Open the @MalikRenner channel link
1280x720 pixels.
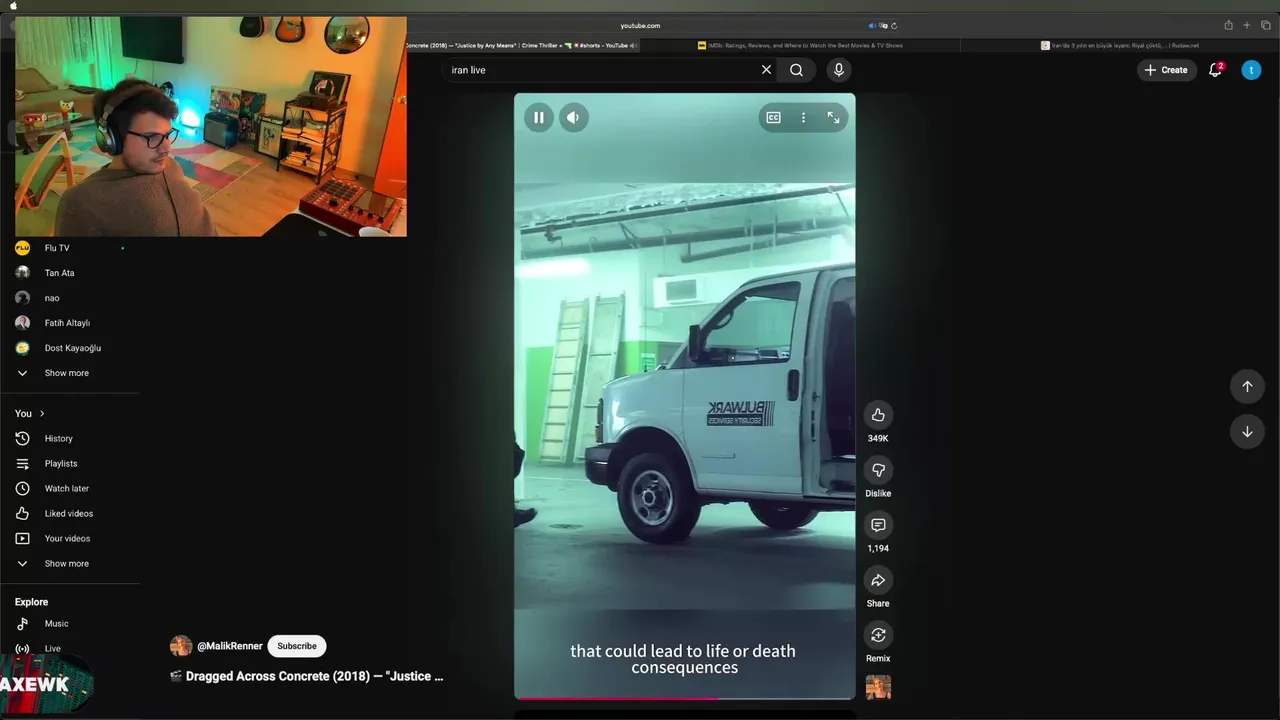tap(230, 646)
